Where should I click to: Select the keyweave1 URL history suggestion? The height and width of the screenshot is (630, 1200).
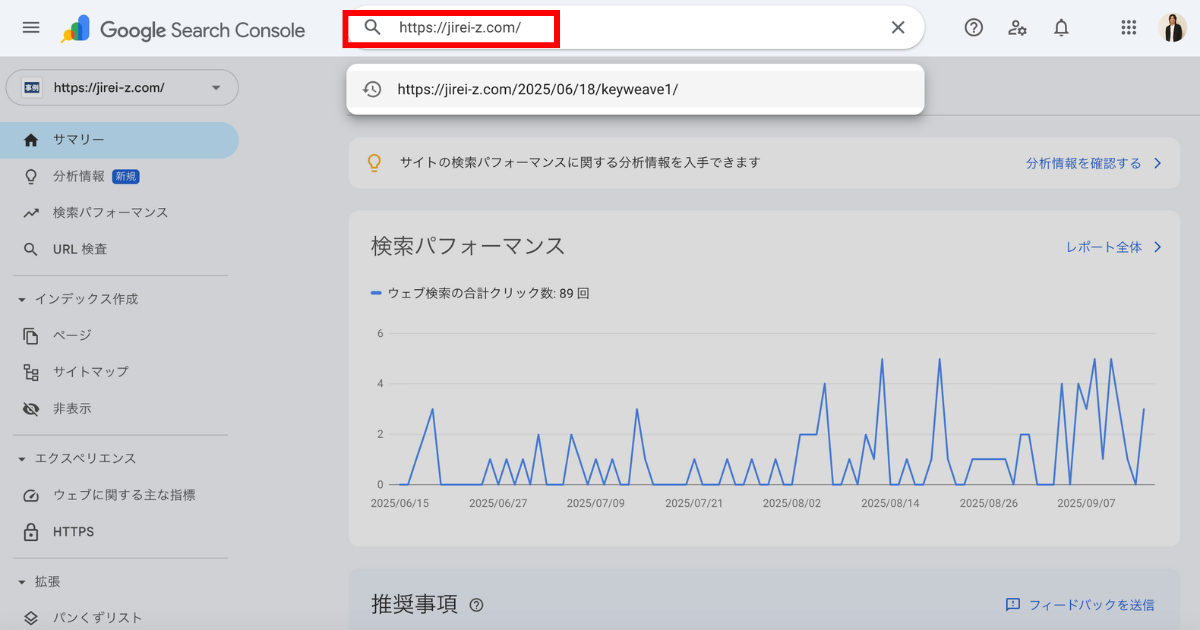(x=636, y=89)
